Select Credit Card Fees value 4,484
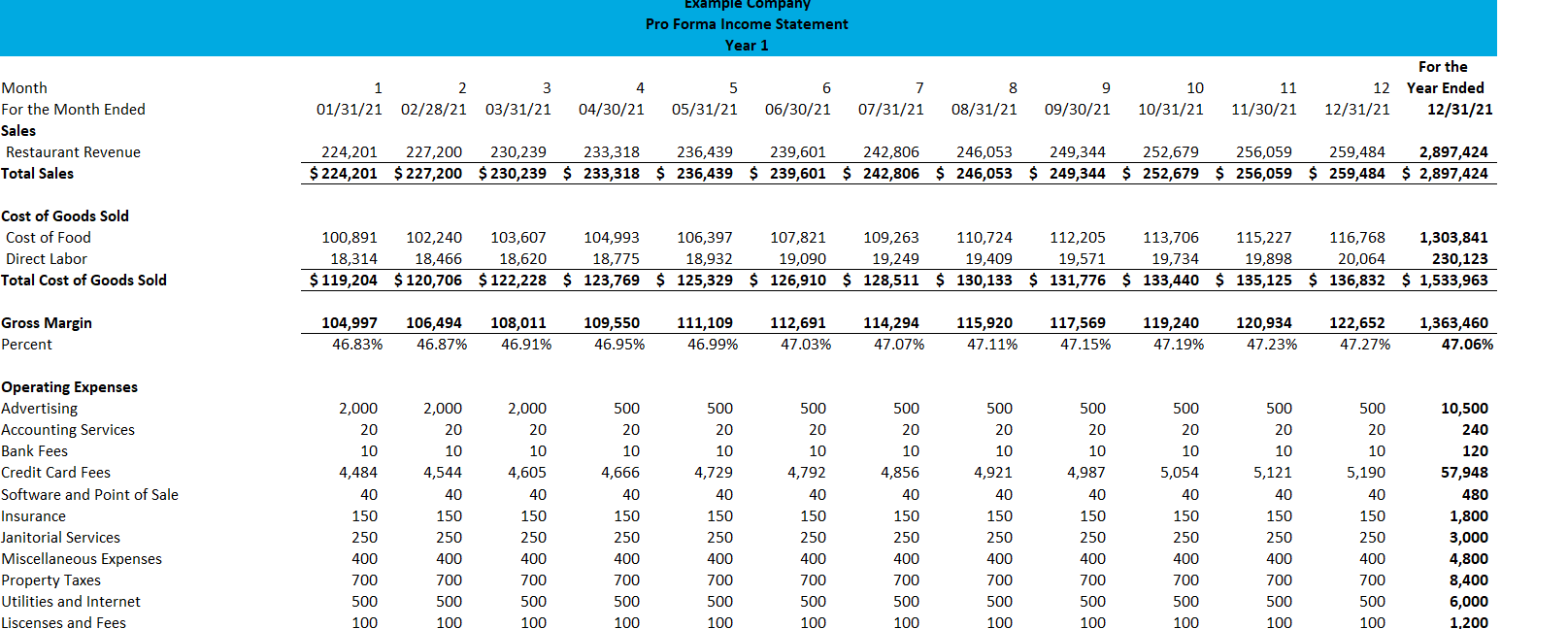 click(x=358, y=473)
